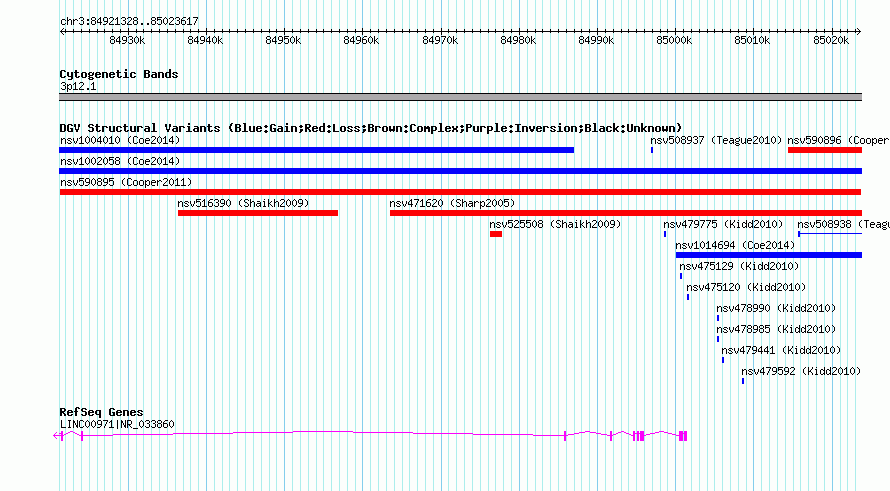Open the nsv478990 (Kidd2010) label
Screen dimensions: 890x491
point(776,308)
